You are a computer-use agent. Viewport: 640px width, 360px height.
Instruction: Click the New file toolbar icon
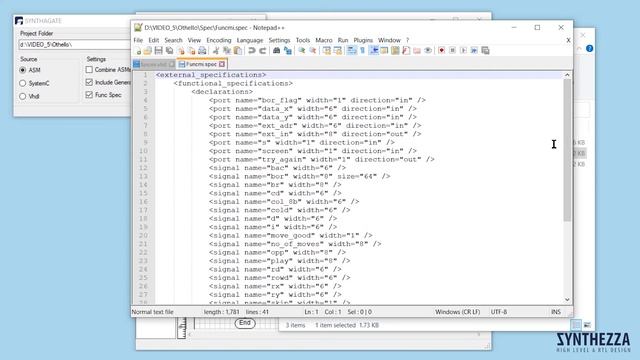coord(138,51)
